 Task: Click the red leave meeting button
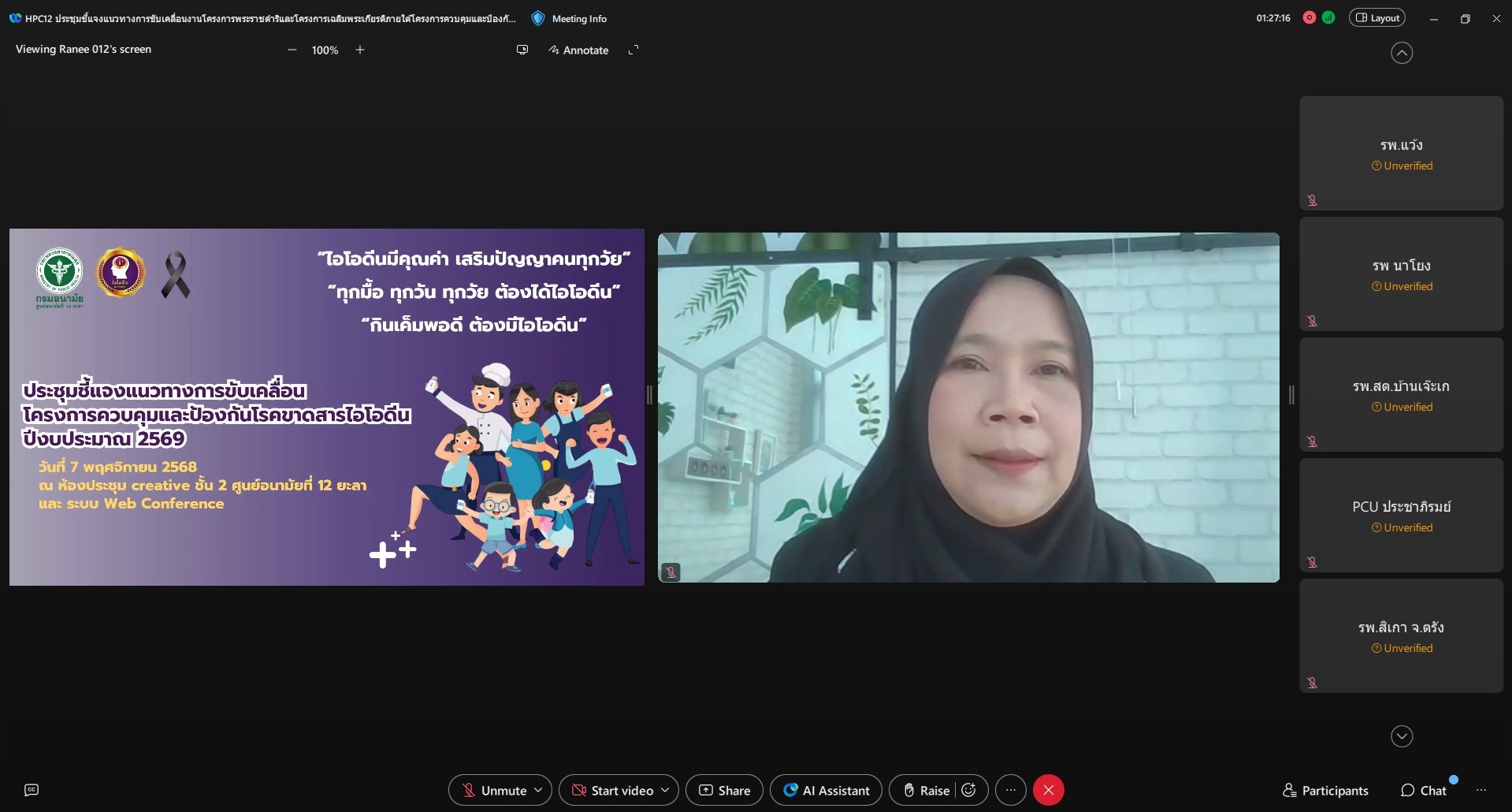pyautogui.click(x=1048, y=790)
